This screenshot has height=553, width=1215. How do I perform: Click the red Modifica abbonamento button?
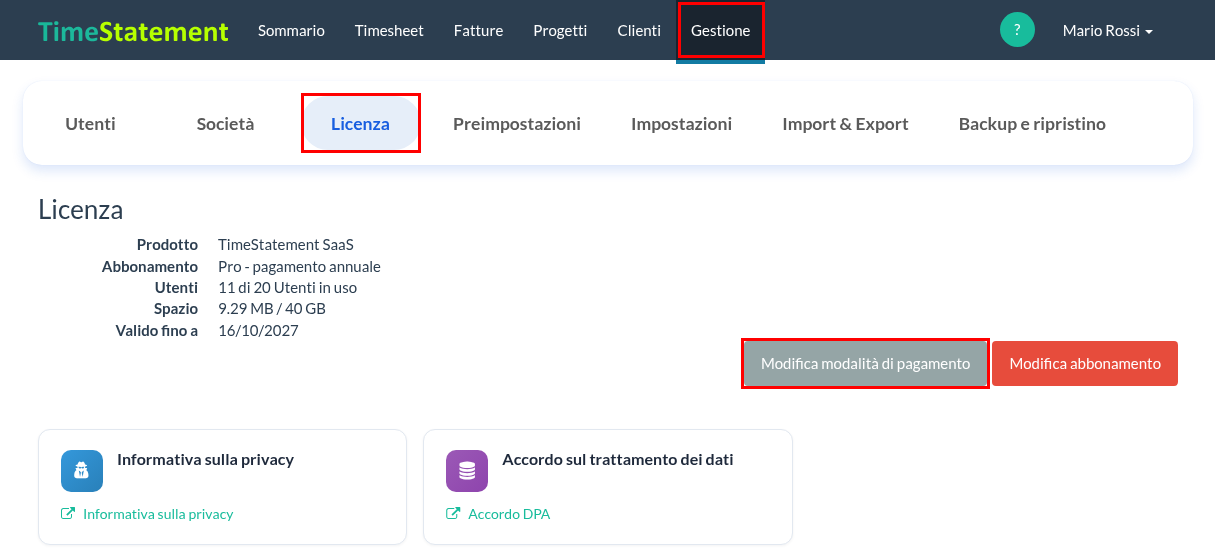pyautogui.click(x=1085, y=364)
